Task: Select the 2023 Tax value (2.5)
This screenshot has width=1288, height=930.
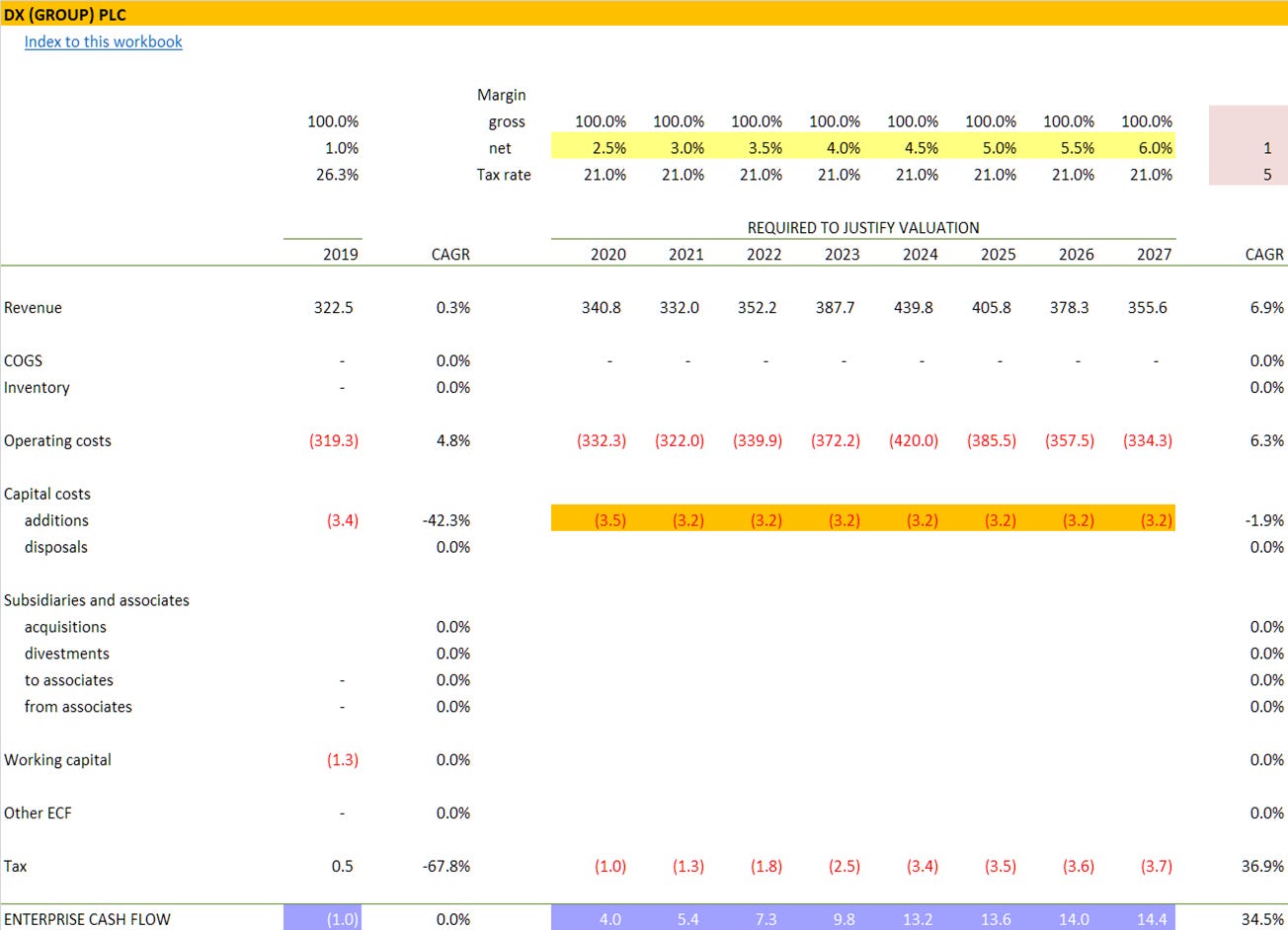Action: click(845, 867)
